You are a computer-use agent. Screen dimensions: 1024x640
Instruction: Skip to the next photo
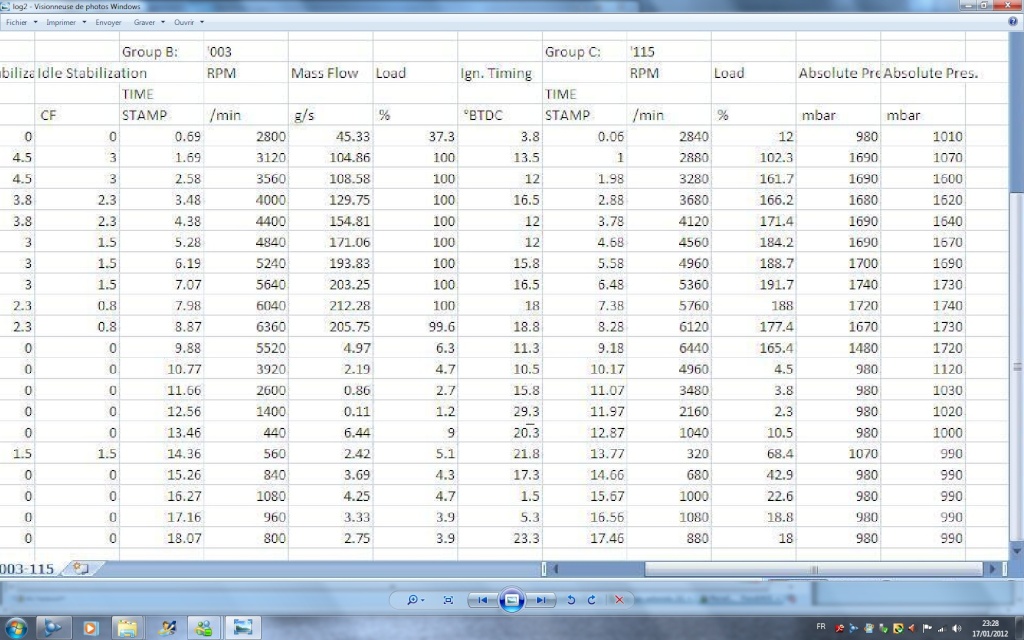click(541, 600)
